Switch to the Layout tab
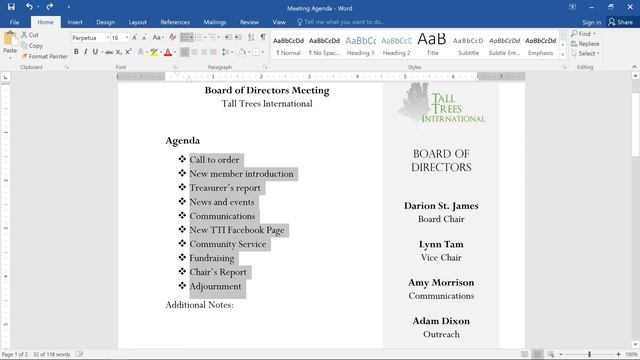The image size is (640, 360). coord(138,22)
